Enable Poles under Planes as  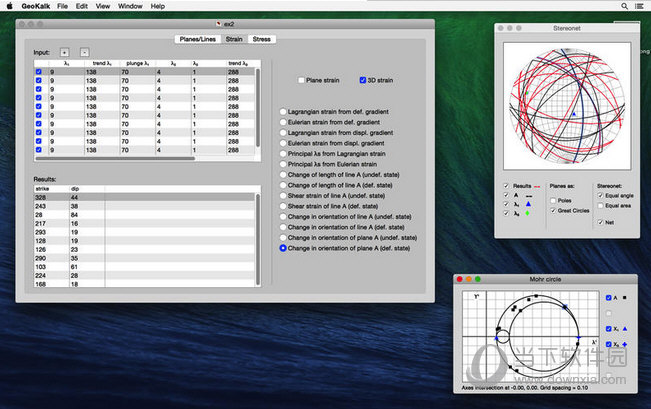coord(553,201)
